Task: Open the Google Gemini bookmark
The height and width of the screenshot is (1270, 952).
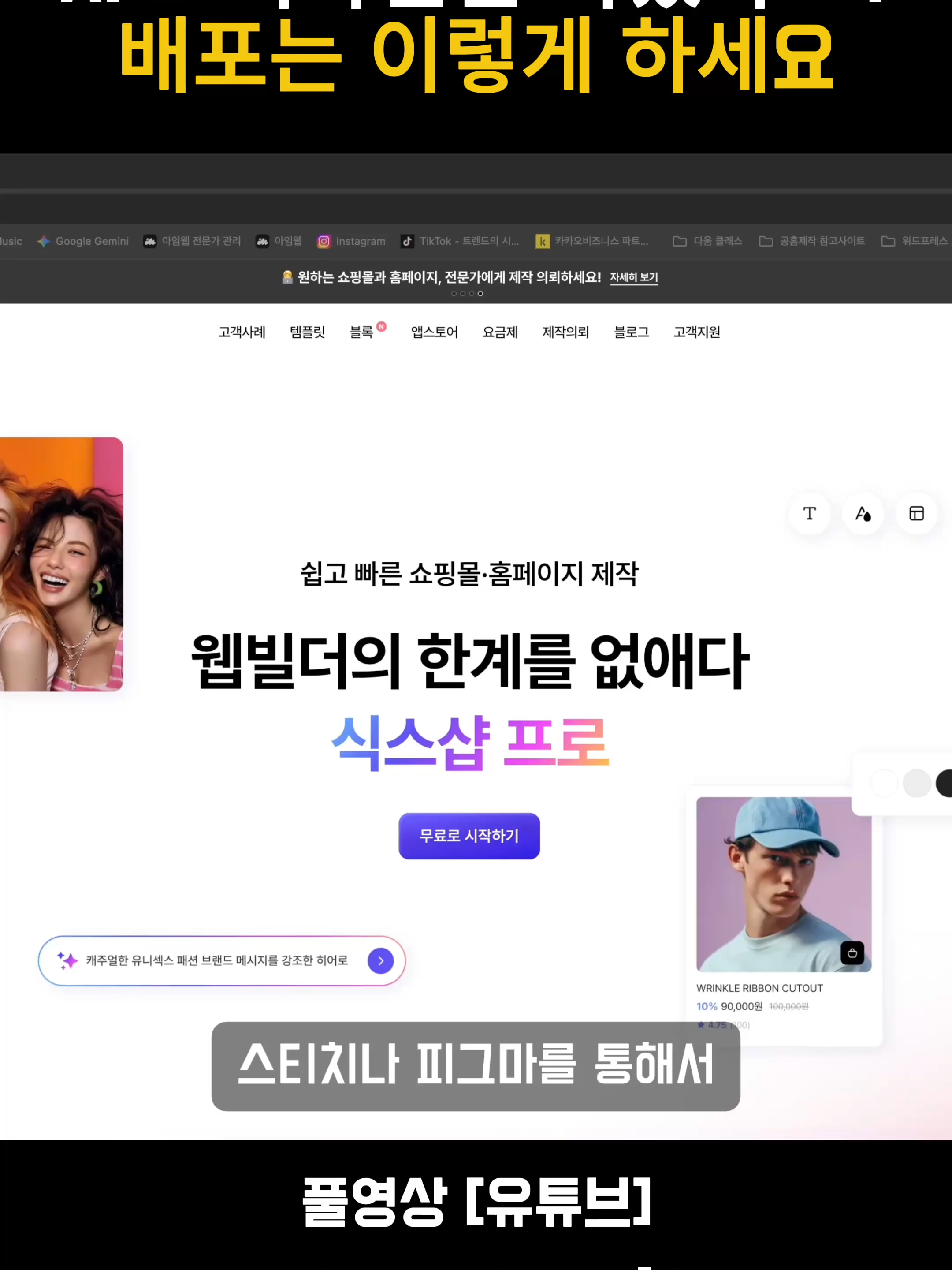Action: coord(83,241)
